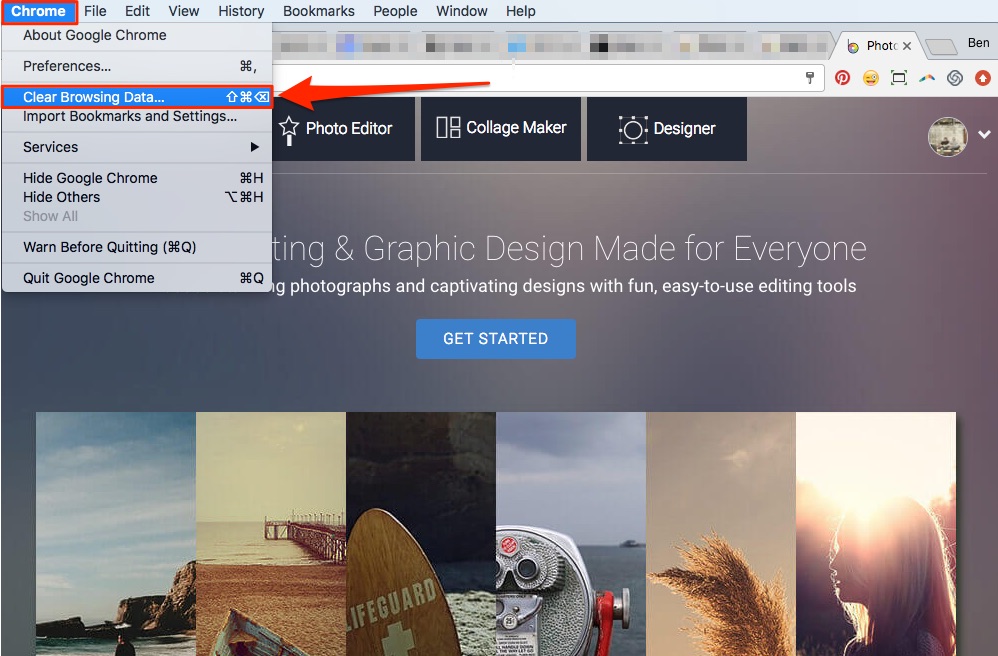Click the BeFunky tab favicon
This screenshot has height=656, width=998.
[853, 46]
